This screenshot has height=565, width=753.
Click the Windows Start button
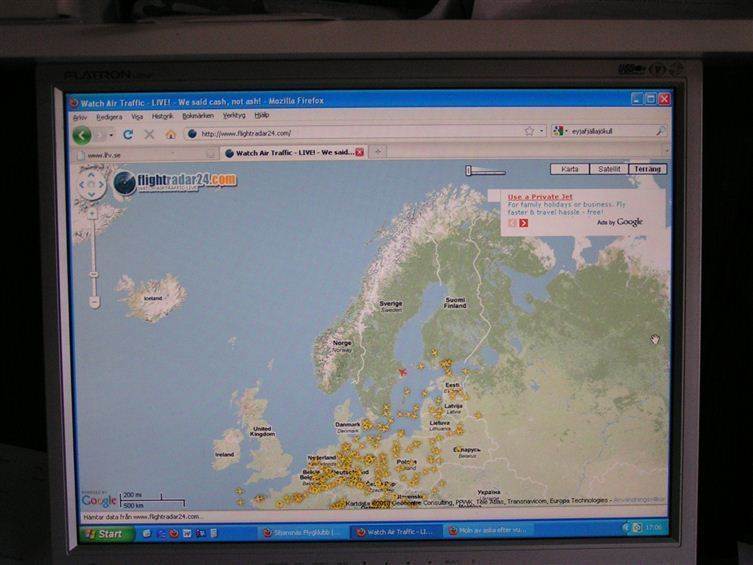[105, 533]
